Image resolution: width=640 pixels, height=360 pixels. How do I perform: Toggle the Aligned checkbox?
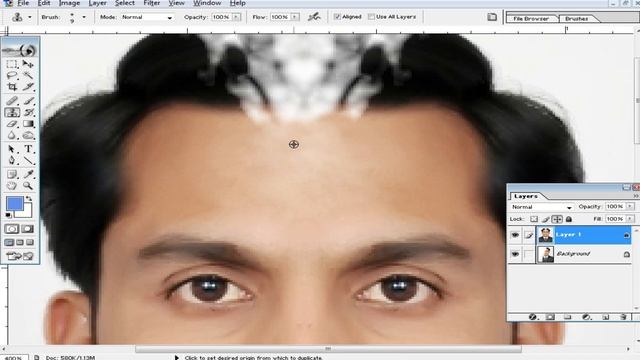click(337, 17)
